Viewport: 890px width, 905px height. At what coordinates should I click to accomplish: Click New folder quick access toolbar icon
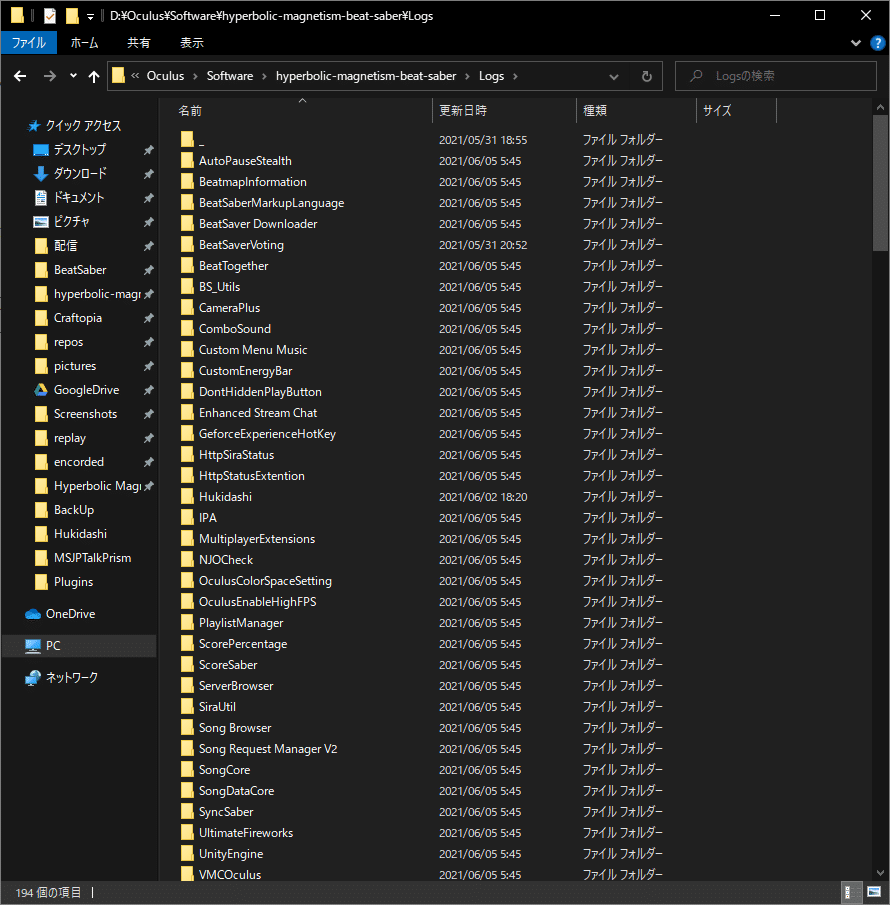pyautogui.click(x=72, y=16)
